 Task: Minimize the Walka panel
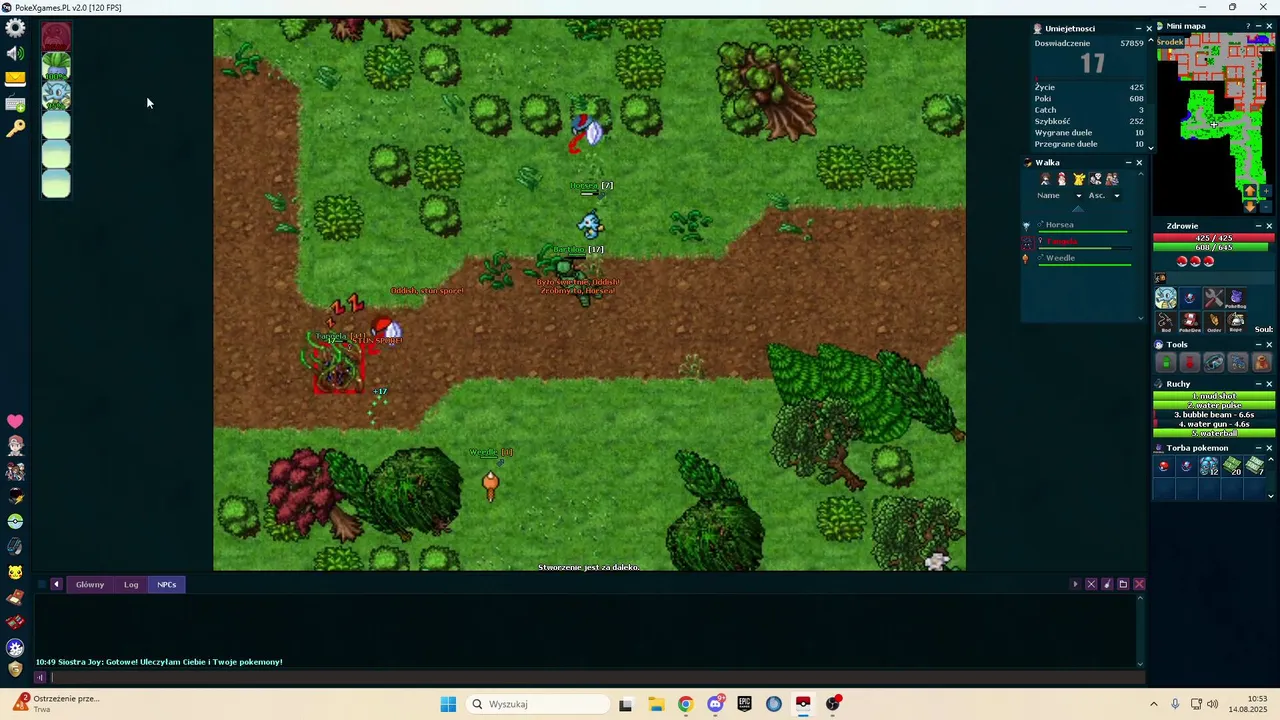(1128, 163)
